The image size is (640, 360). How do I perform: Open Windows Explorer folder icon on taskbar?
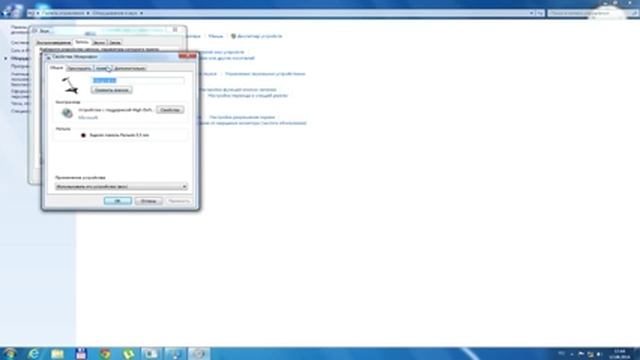pyautogui.click(x=57, y=353)
